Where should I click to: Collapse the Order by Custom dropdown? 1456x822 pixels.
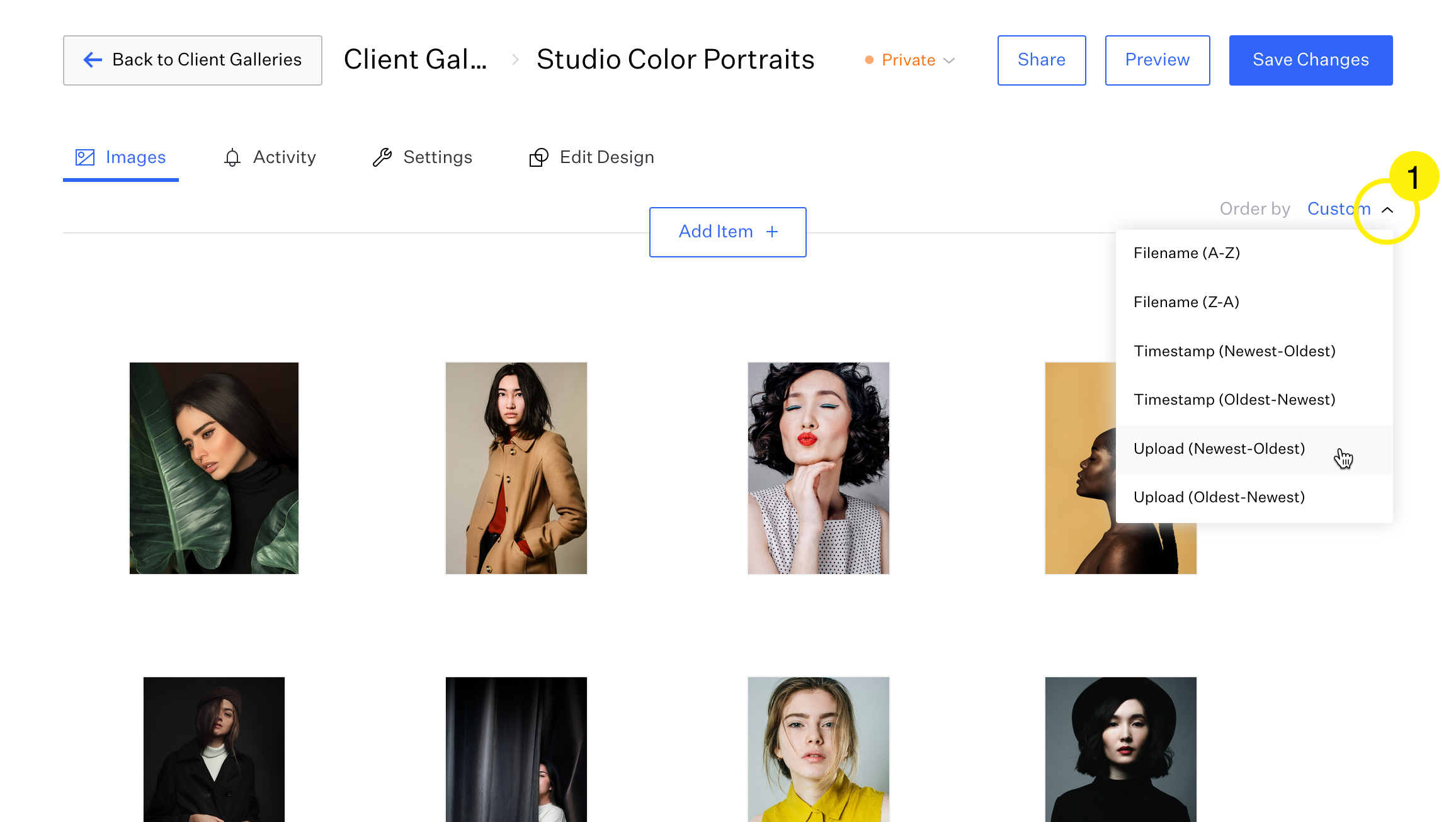pos(1387,210)
